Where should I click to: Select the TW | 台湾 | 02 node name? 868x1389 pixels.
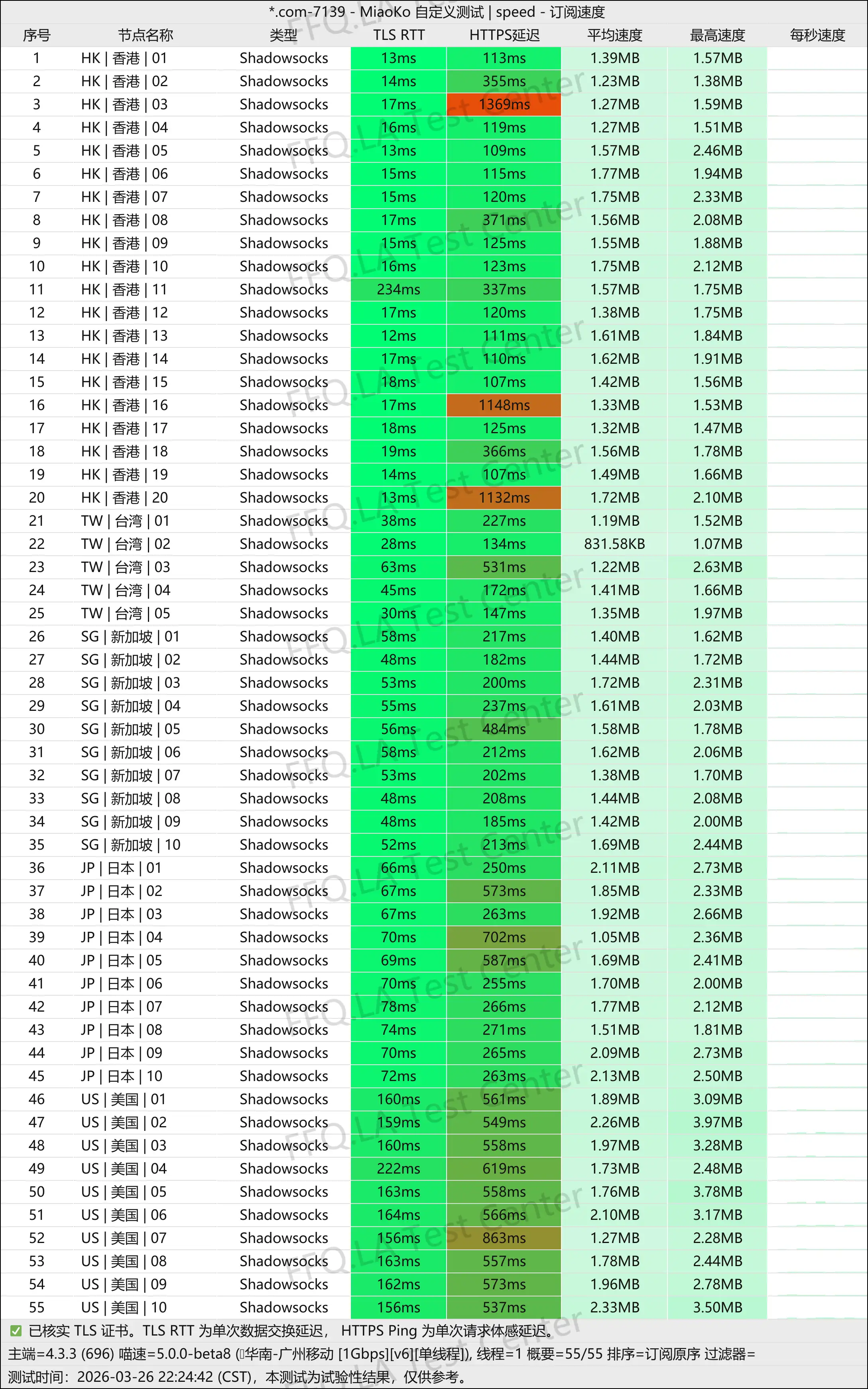(x=126, y=544)
